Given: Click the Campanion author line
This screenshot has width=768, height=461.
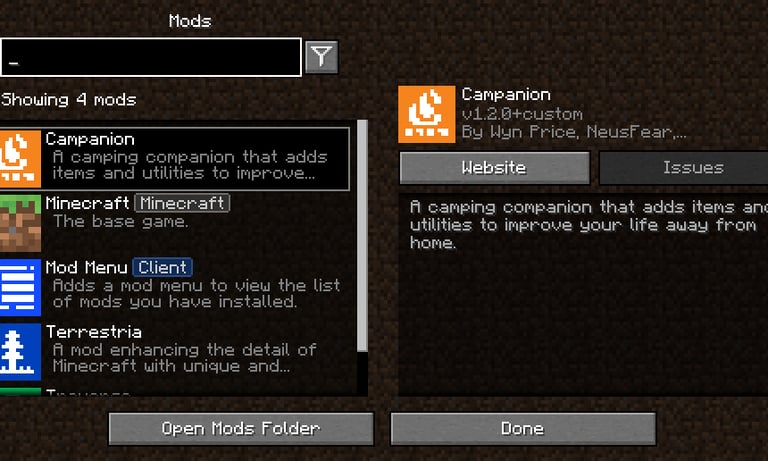Looking at the screenshot, I should [x=574, y=132].
